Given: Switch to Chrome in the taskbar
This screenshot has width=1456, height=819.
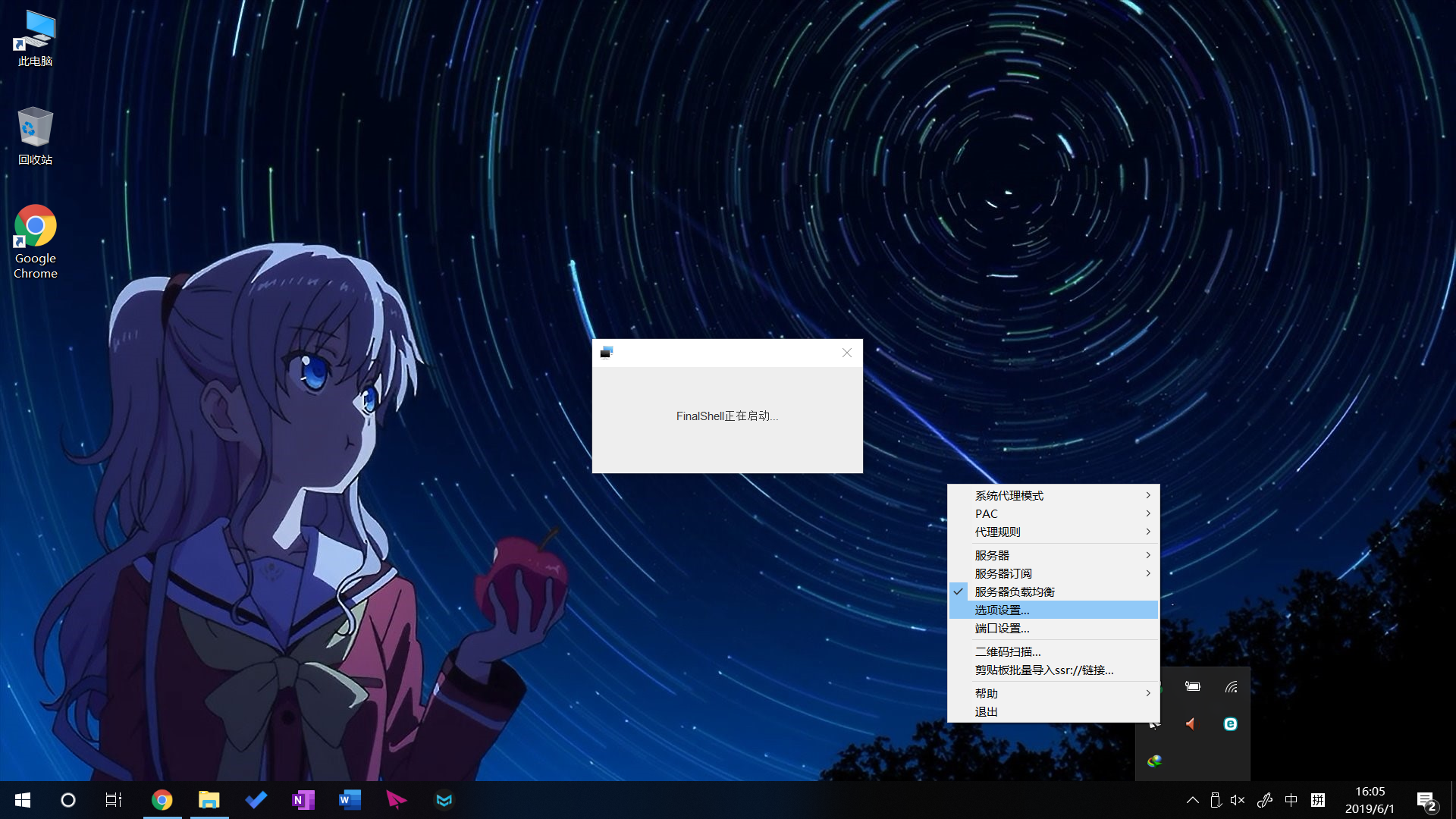Looking at the screenshot, I should [x=162, y=800].
